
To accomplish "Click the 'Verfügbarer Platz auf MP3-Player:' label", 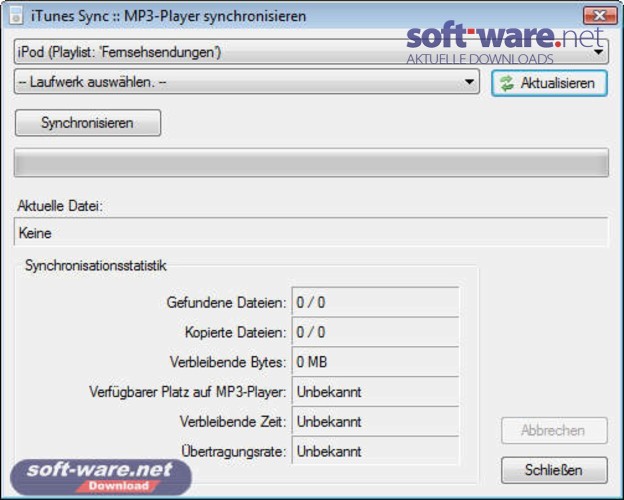I will click(188, 392).
